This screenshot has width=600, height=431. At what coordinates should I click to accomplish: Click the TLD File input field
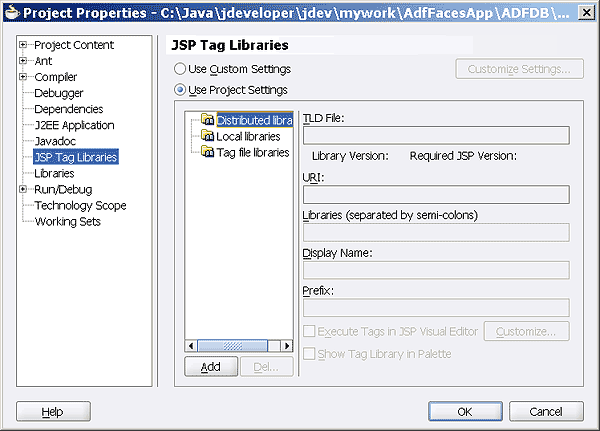(x=436, y=136)
